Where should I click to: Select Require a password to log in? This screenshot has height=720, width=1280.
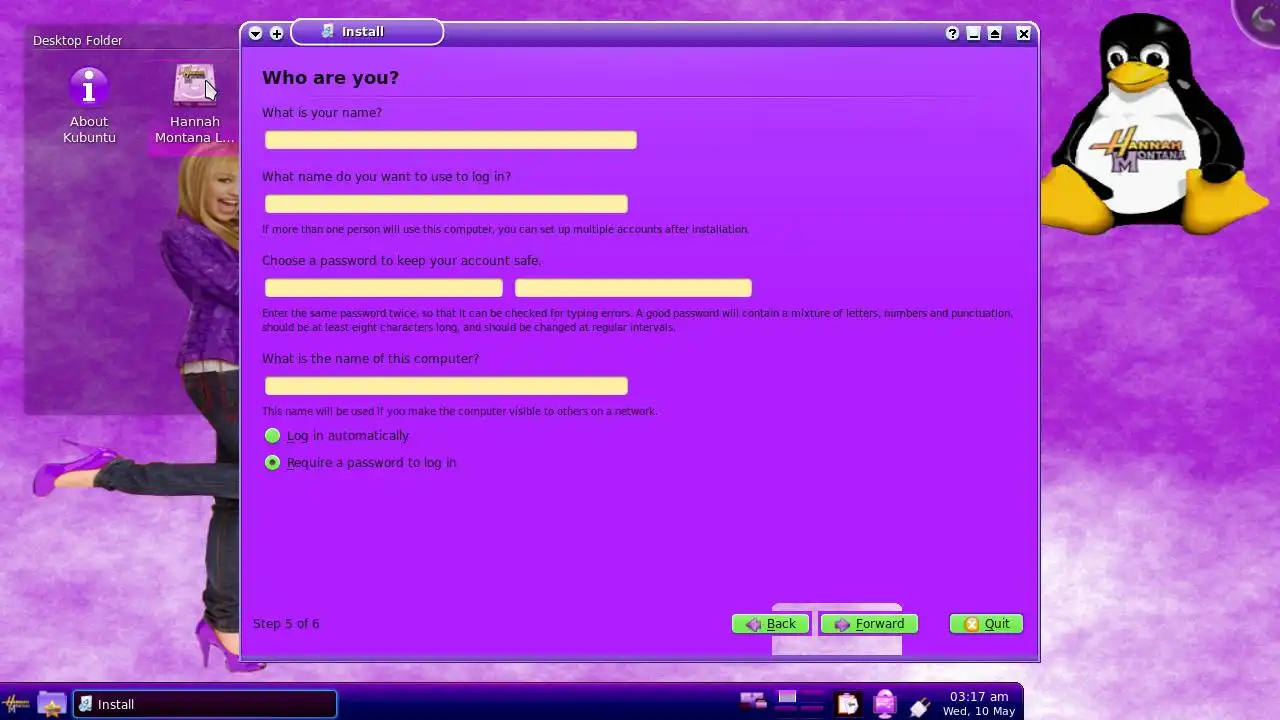pyautogui.click(x=360, y=463)
